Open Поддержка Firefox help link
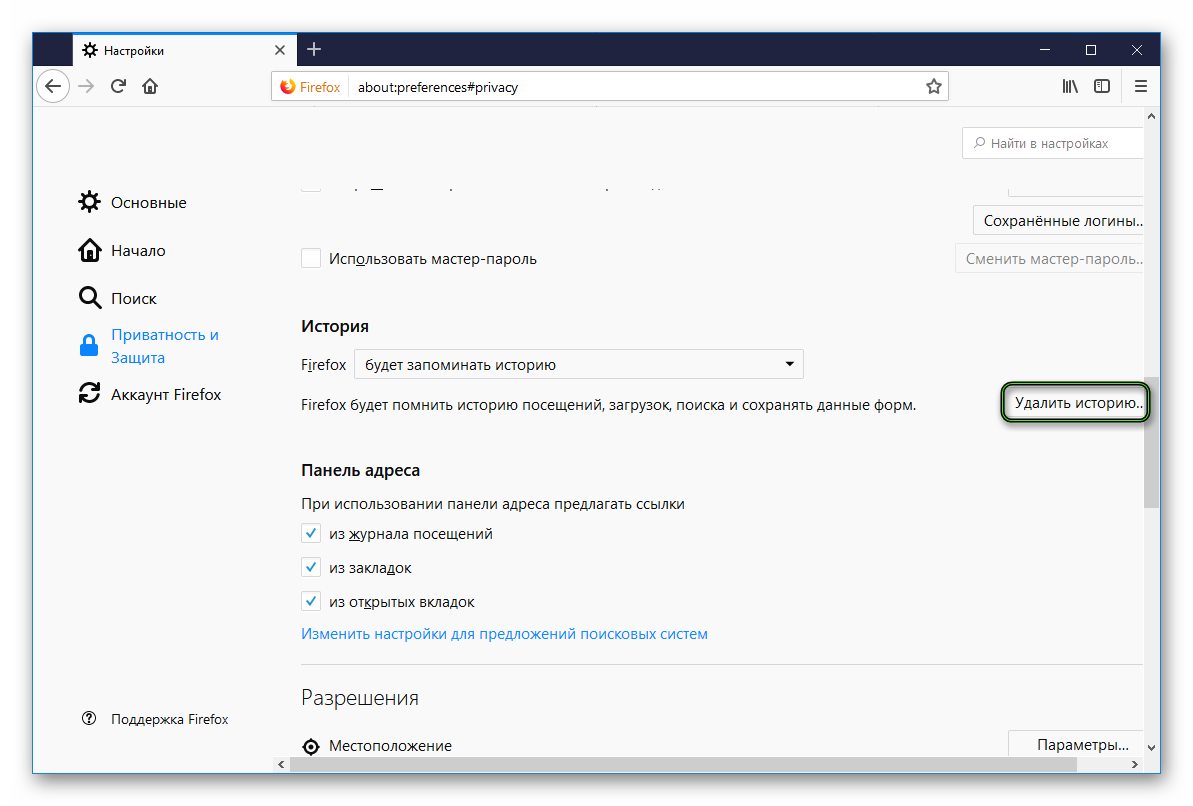The width and height of the screenshot is (1193, 806). [170, 719]
